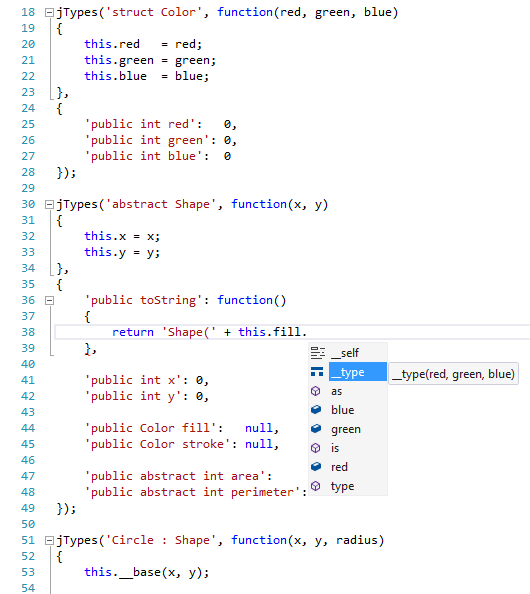This screenshot has width=530, height=594.
Task: Click the purple method icon beside 'as'
Action: [x=316, y=391]
